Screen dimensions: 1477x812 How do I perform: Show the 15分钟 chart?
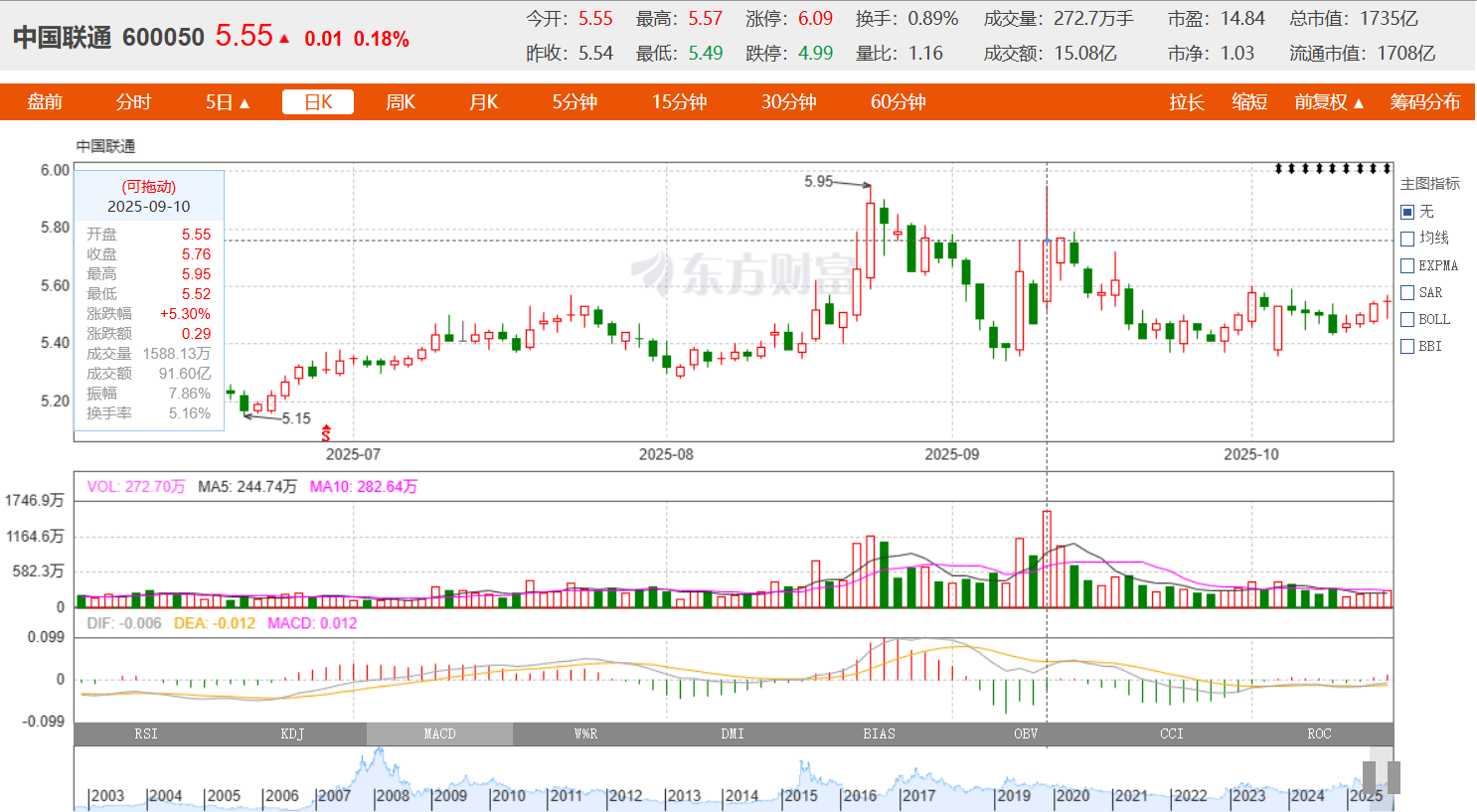tap(679, 102)
